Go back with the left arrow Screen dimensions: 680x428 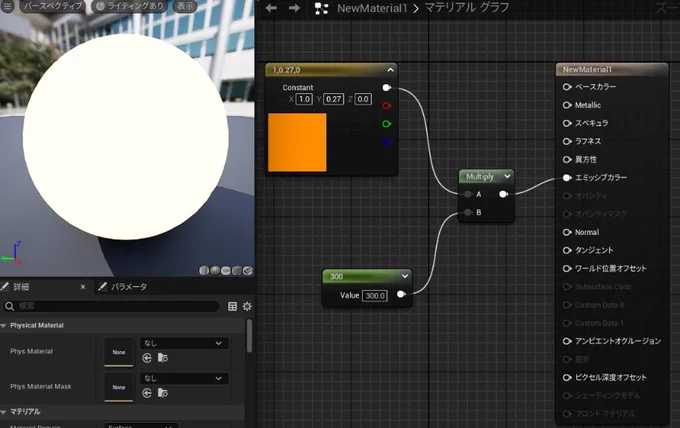point(271,8)
